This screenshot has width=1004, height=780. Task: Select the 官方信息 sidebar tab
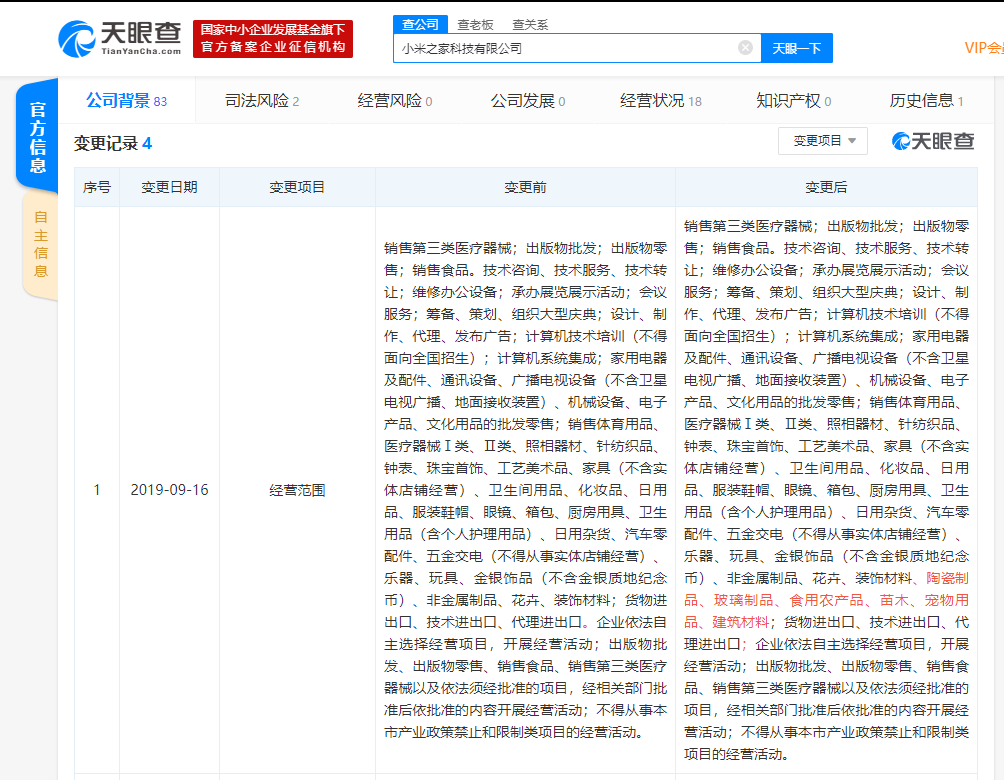click(x=38, y=134)
